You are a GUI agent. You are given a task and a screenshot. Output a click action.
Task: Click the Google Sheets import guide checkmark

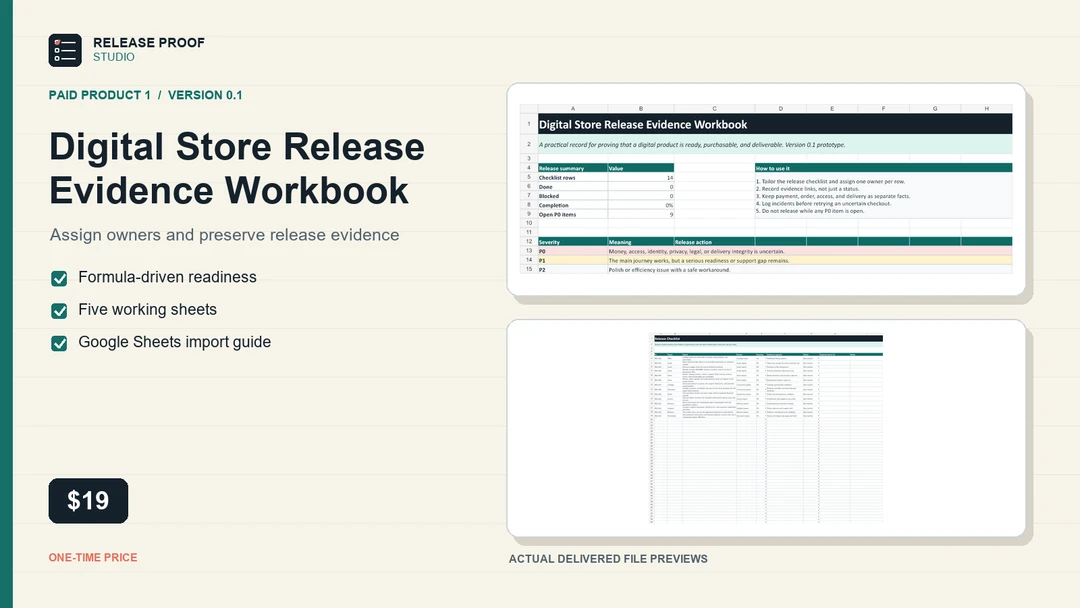coord(59,343)
